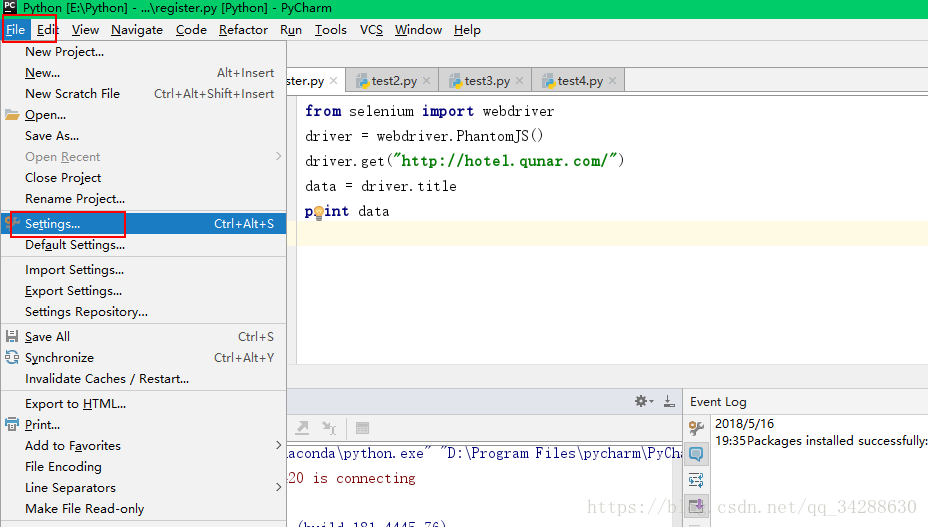The image size is (928, 527).
Task: Switch to the test4.py tab
Action: (578, 81)
